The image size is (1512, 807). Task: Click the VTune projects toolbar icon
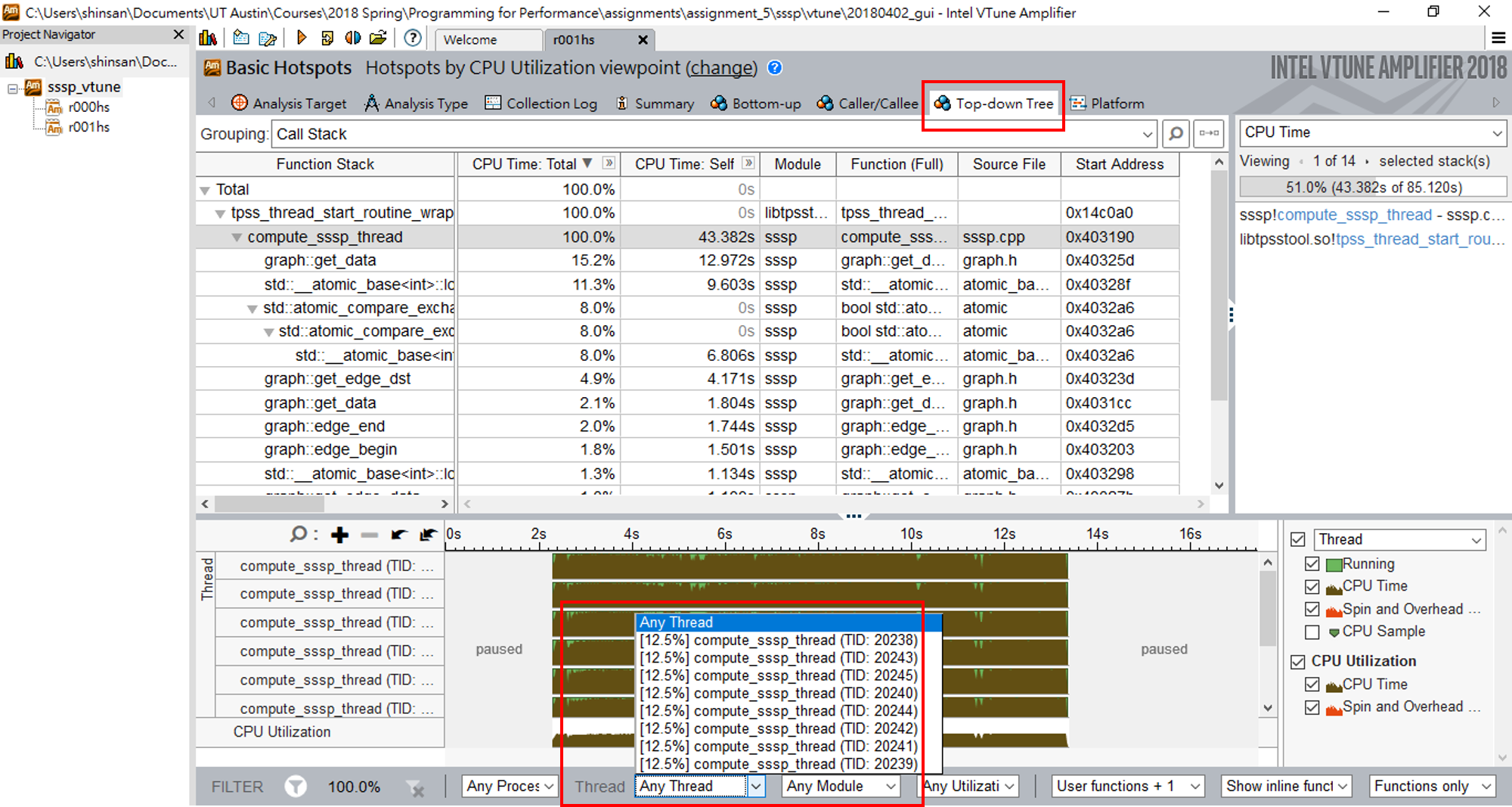(208, 38)
